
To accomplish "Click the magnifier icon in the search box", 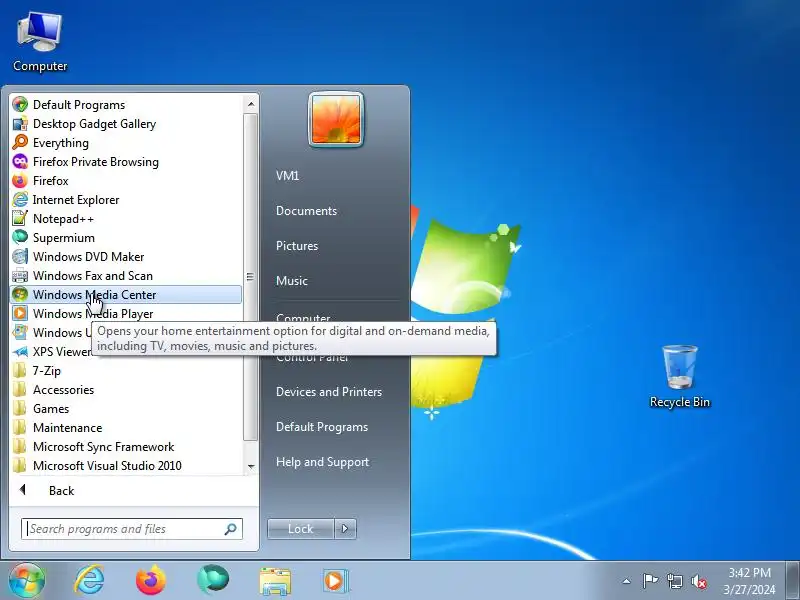I will click(x=231, y=529).
